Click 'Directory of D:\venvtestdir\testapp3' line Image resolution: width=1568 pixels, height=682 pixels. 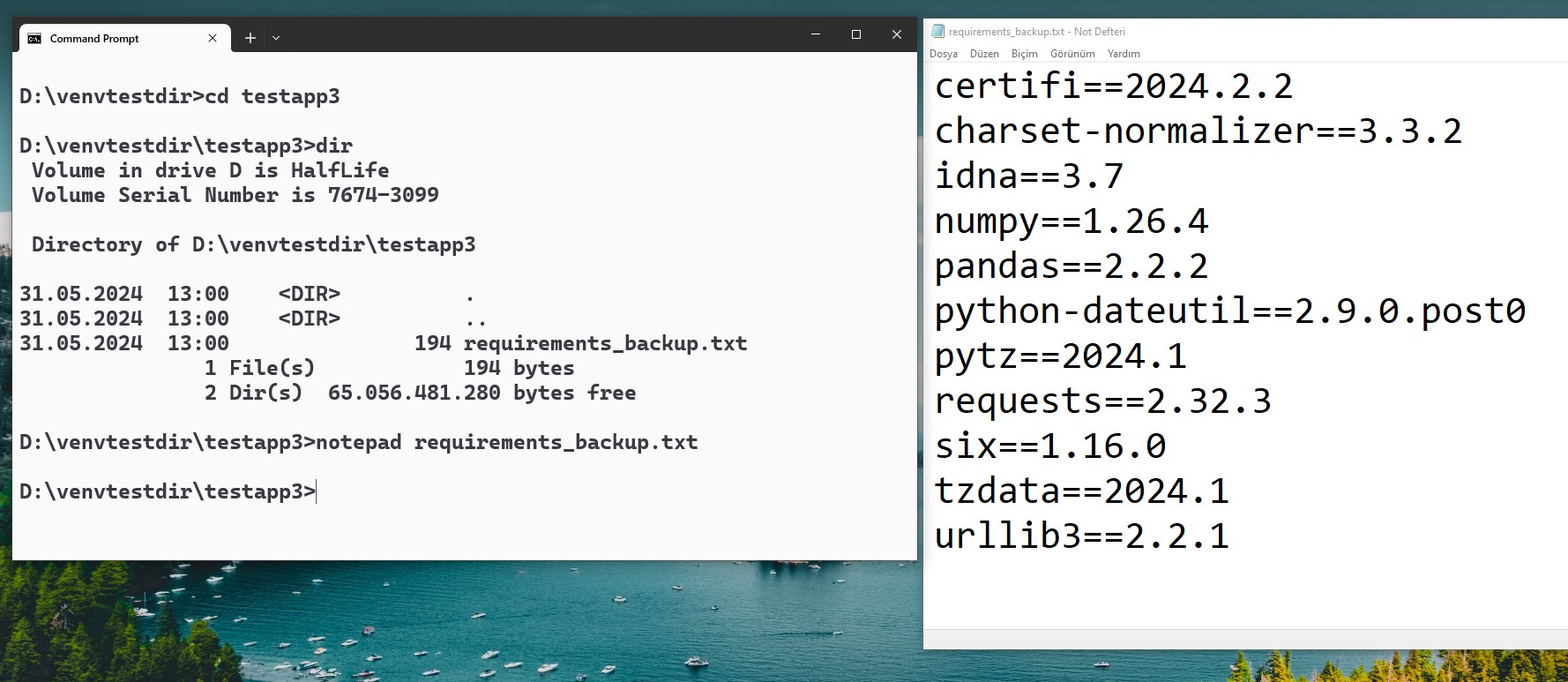point(253,244)
